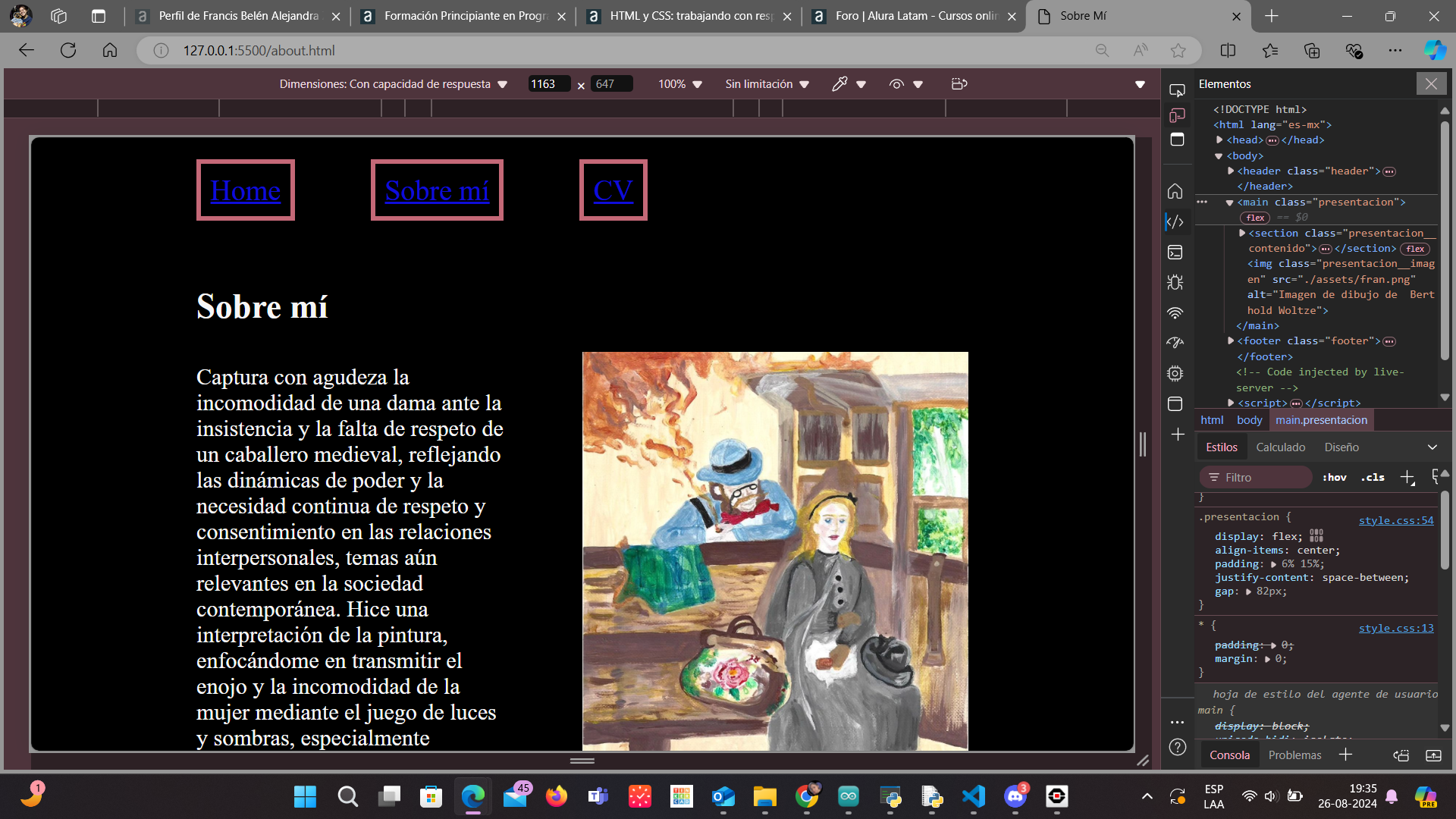Image resolution: width=1456 pixels, height=819 pixels.
Task: Open the Elements tool code icon
Action: click(1175, 221)
